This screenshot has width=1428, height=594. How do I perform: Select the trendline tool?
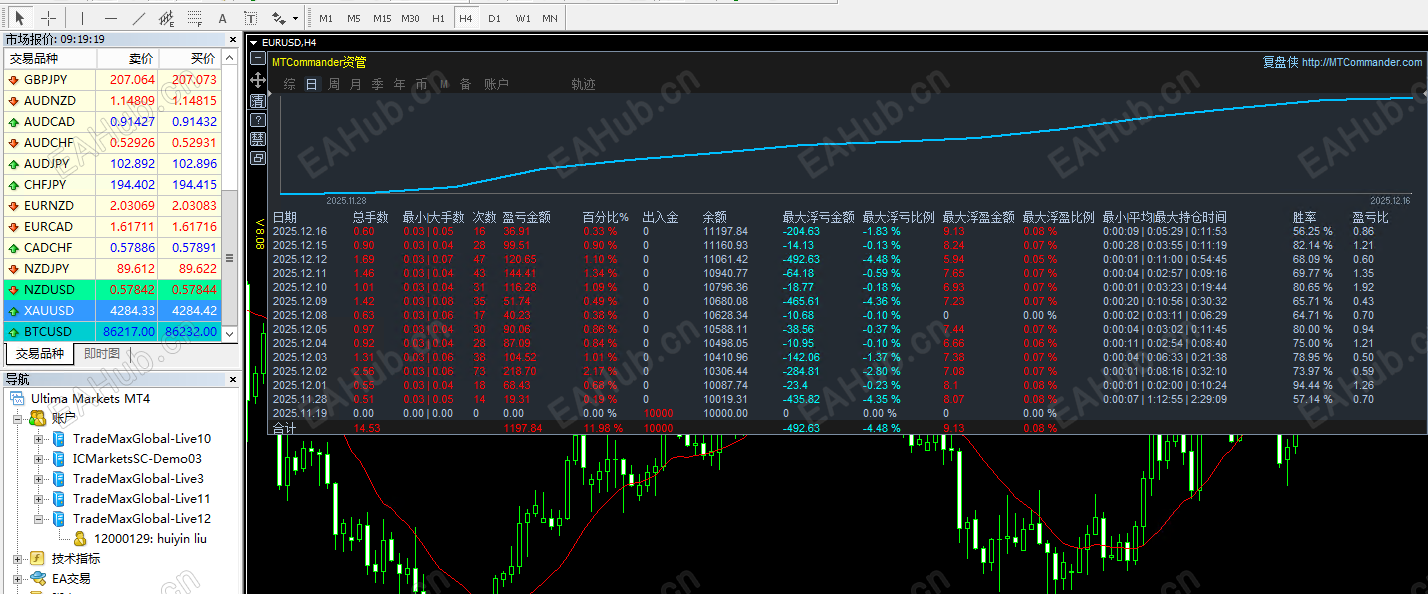138,18
